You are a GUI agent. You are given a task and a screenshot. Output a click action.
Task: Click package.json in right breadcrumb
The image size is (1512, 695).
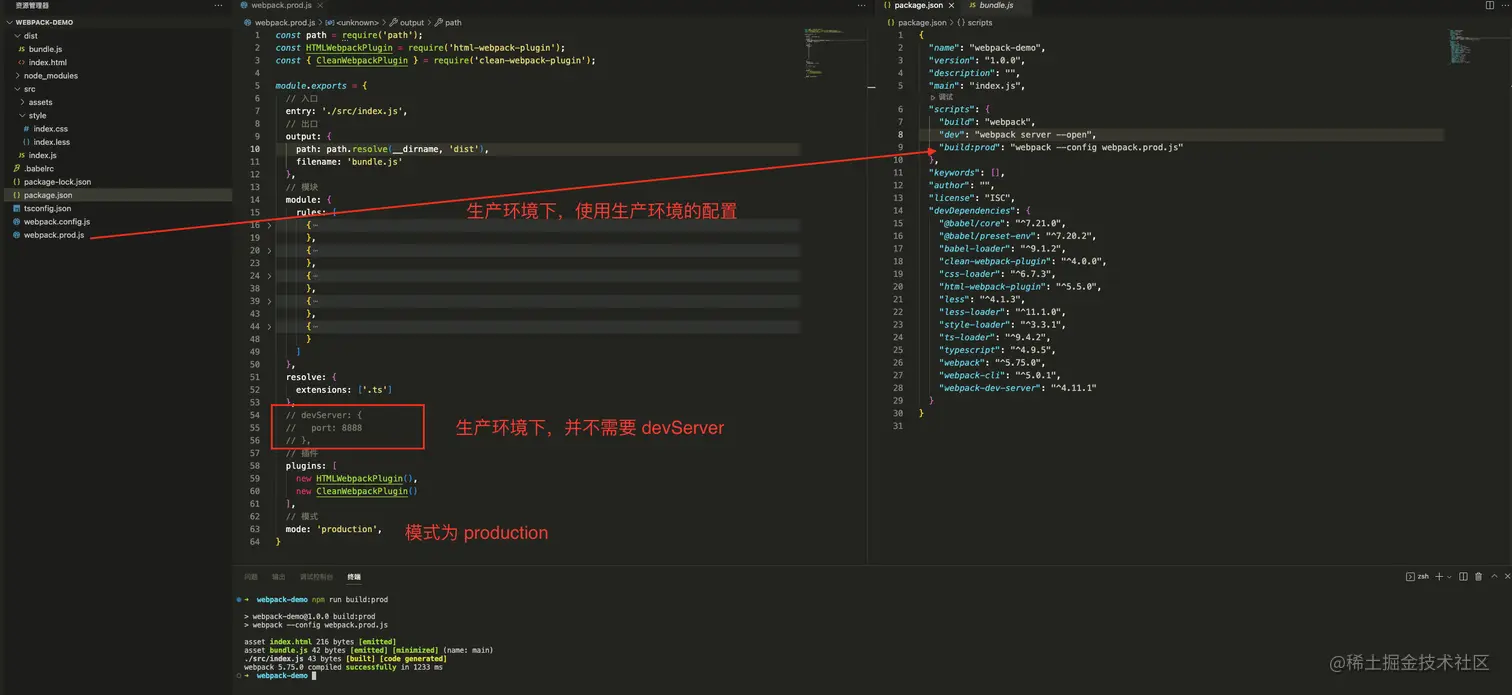click(922, 22)
